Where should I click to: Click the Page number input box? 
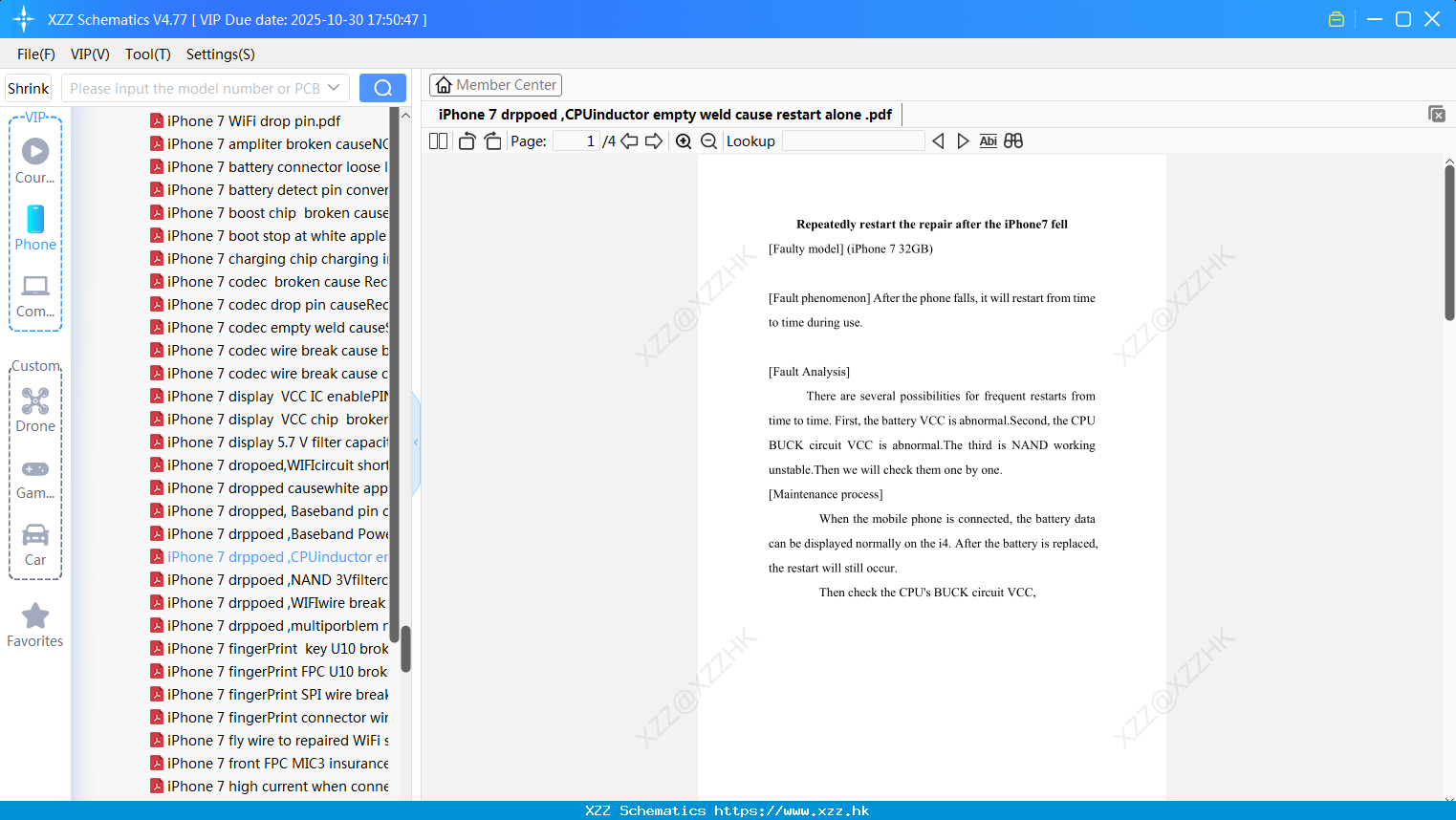tap(576, 141)
